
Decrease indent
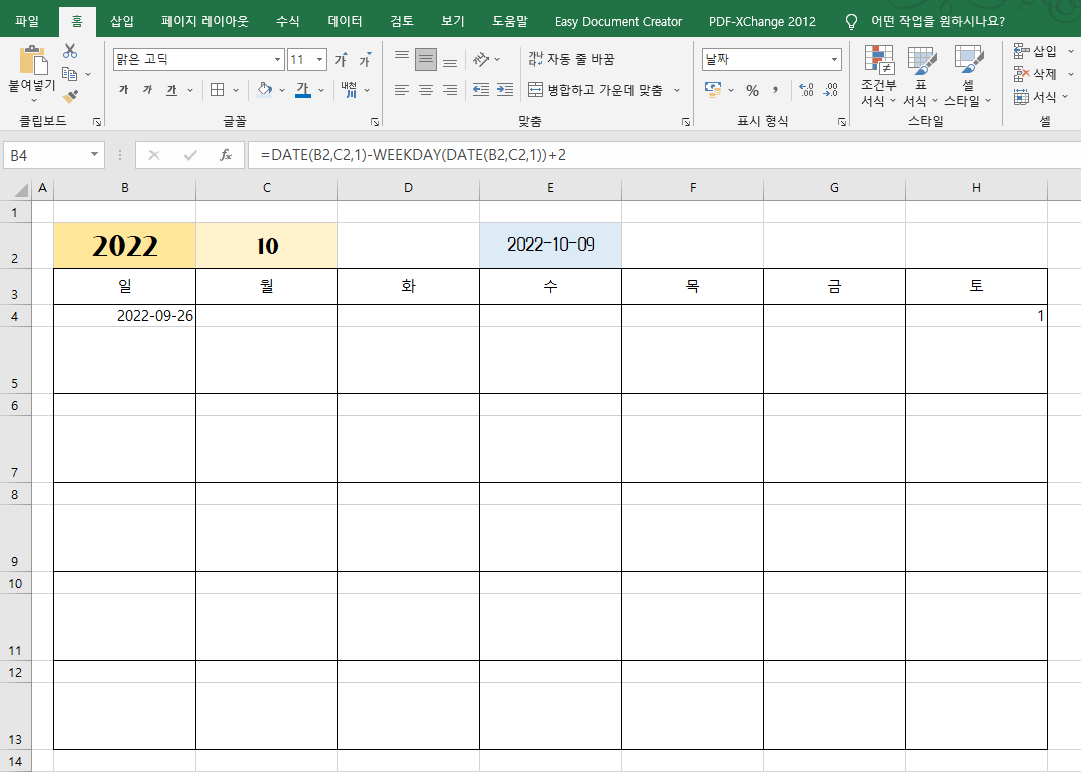pos(481,90)
